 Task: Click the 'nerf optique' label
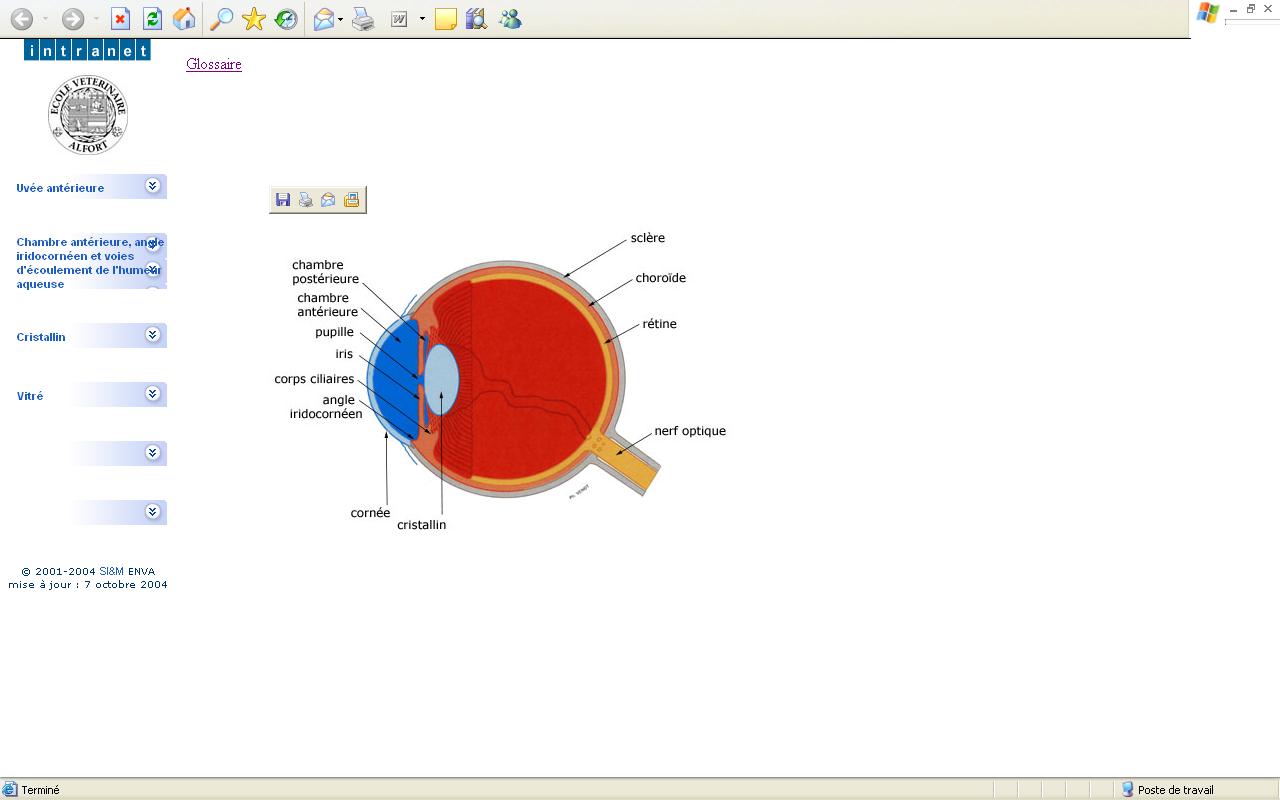point(690,431)
